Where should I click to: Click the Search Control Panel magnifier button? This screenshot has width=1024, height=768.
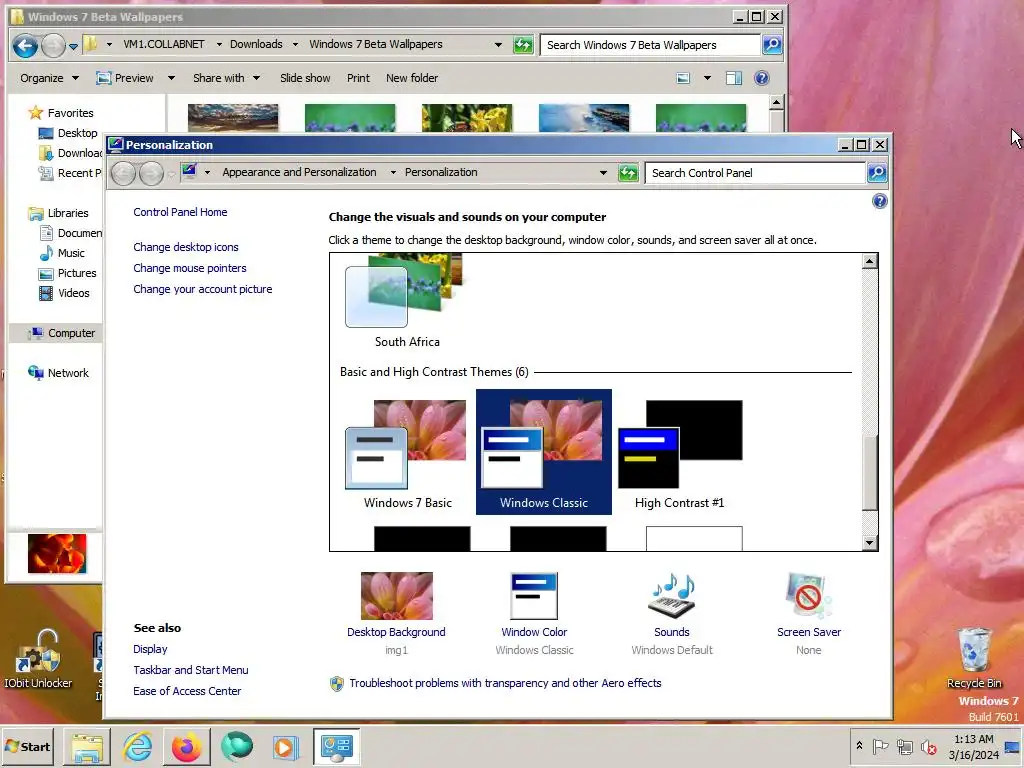(877, 172)
